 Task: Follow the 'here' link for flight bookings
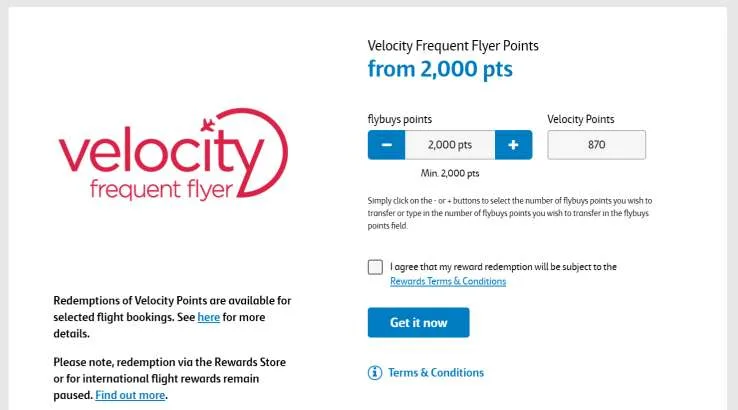pyautogui.click(x=208, y=317)
